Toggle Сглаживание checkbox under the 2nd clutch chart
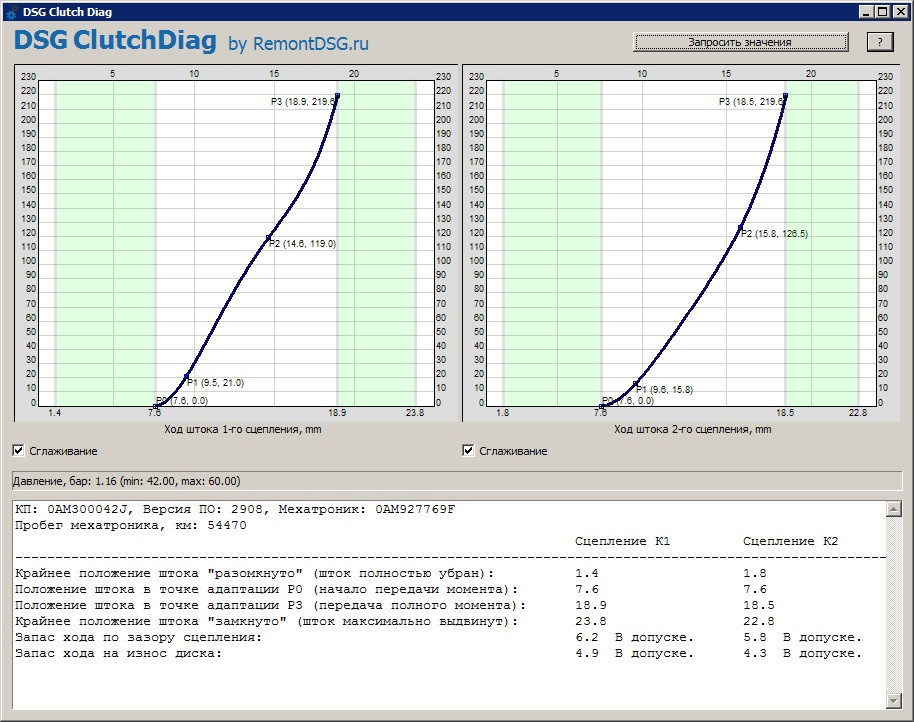This screenshot has width=914, height=722. pos(468,450)
